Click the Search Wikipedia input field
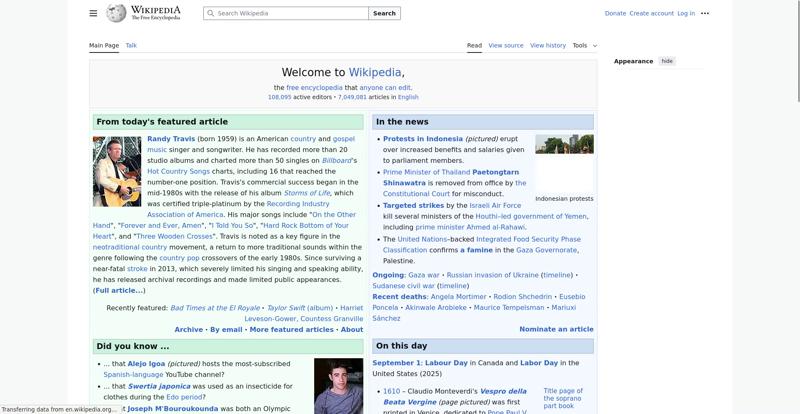The image size is (800, 414). click(x=286, y=13)
